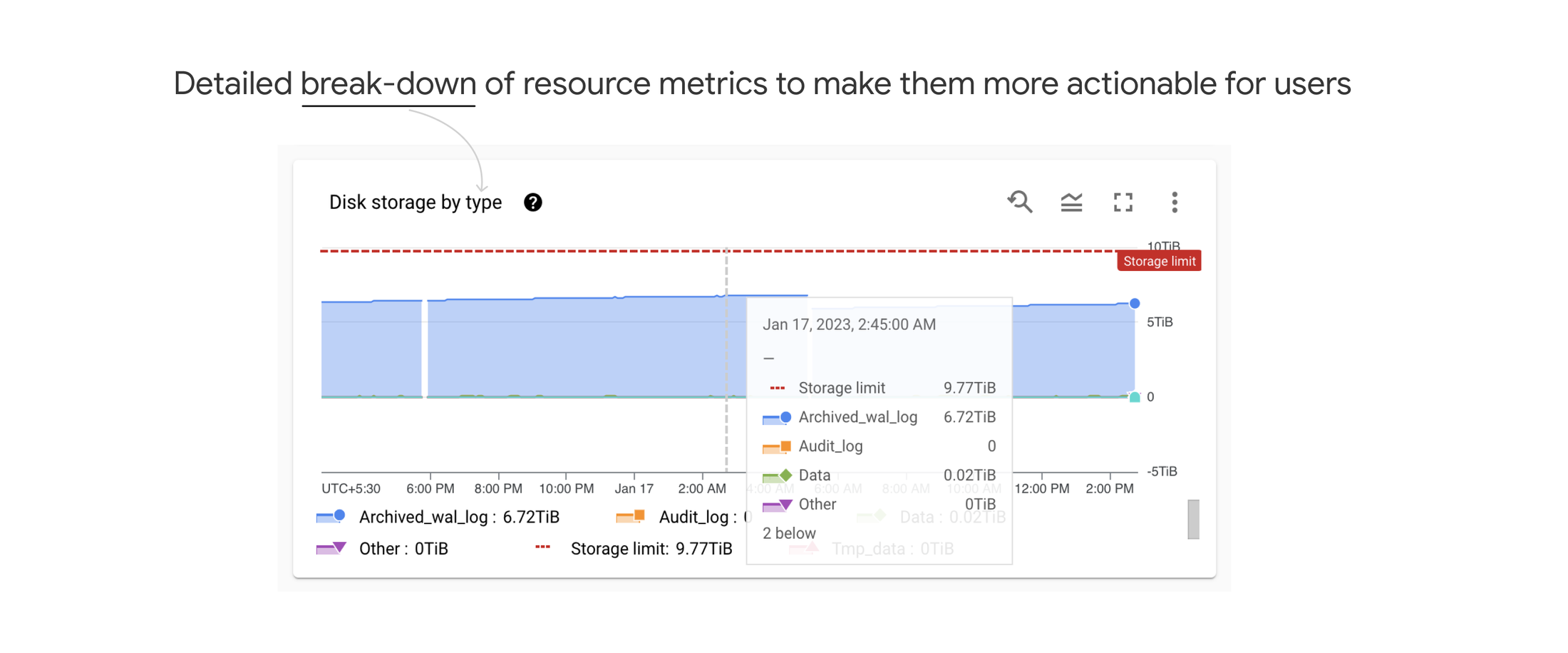Click the 10:00 PM axis label

566,488
